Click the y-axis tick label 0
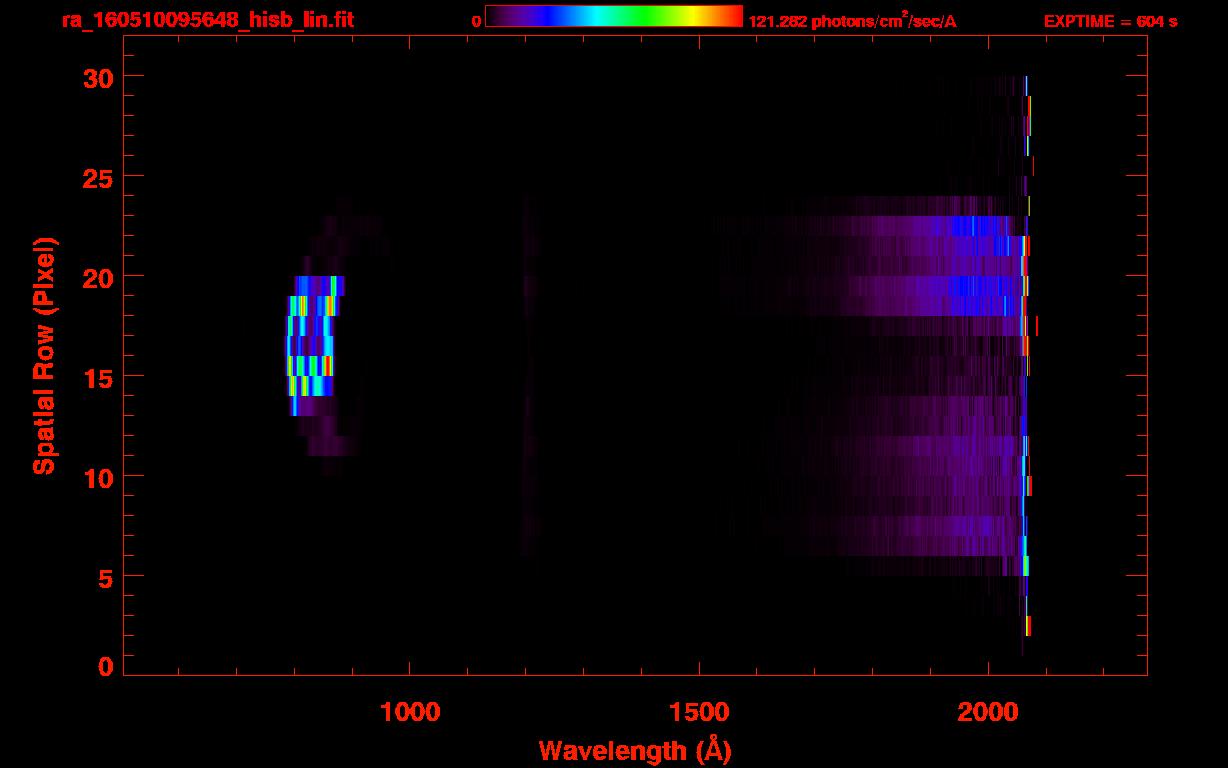This screenshot has height=768, width=1228. click(105, 667)
